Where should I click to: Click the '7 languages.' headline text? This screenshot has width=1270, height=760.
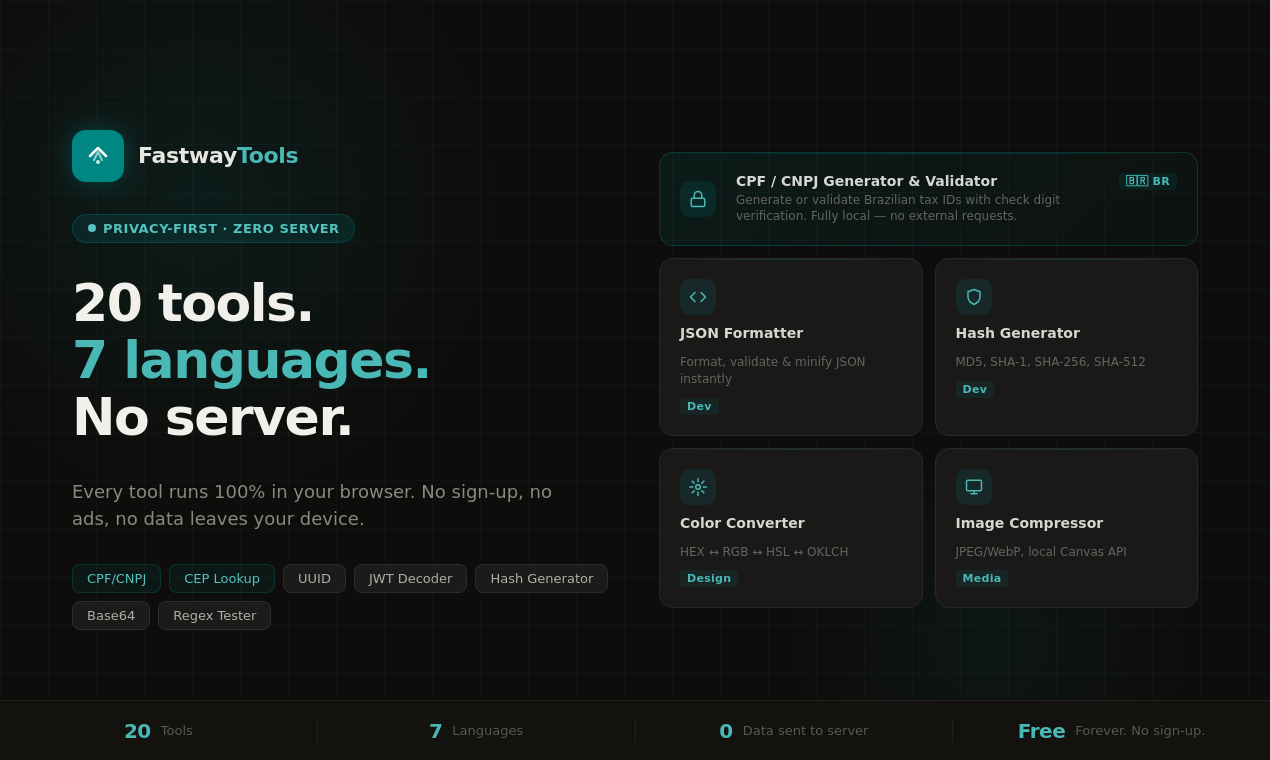[x=251, y=360]
